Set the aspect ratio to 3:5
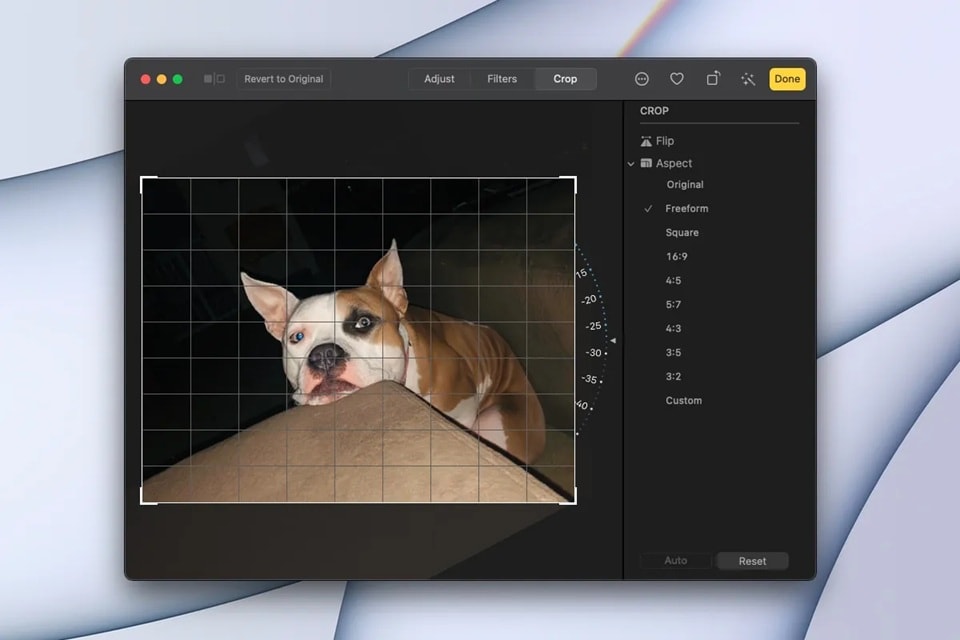Screen dimensions: 960x640 pyautogui.click(x=673, y=353)
